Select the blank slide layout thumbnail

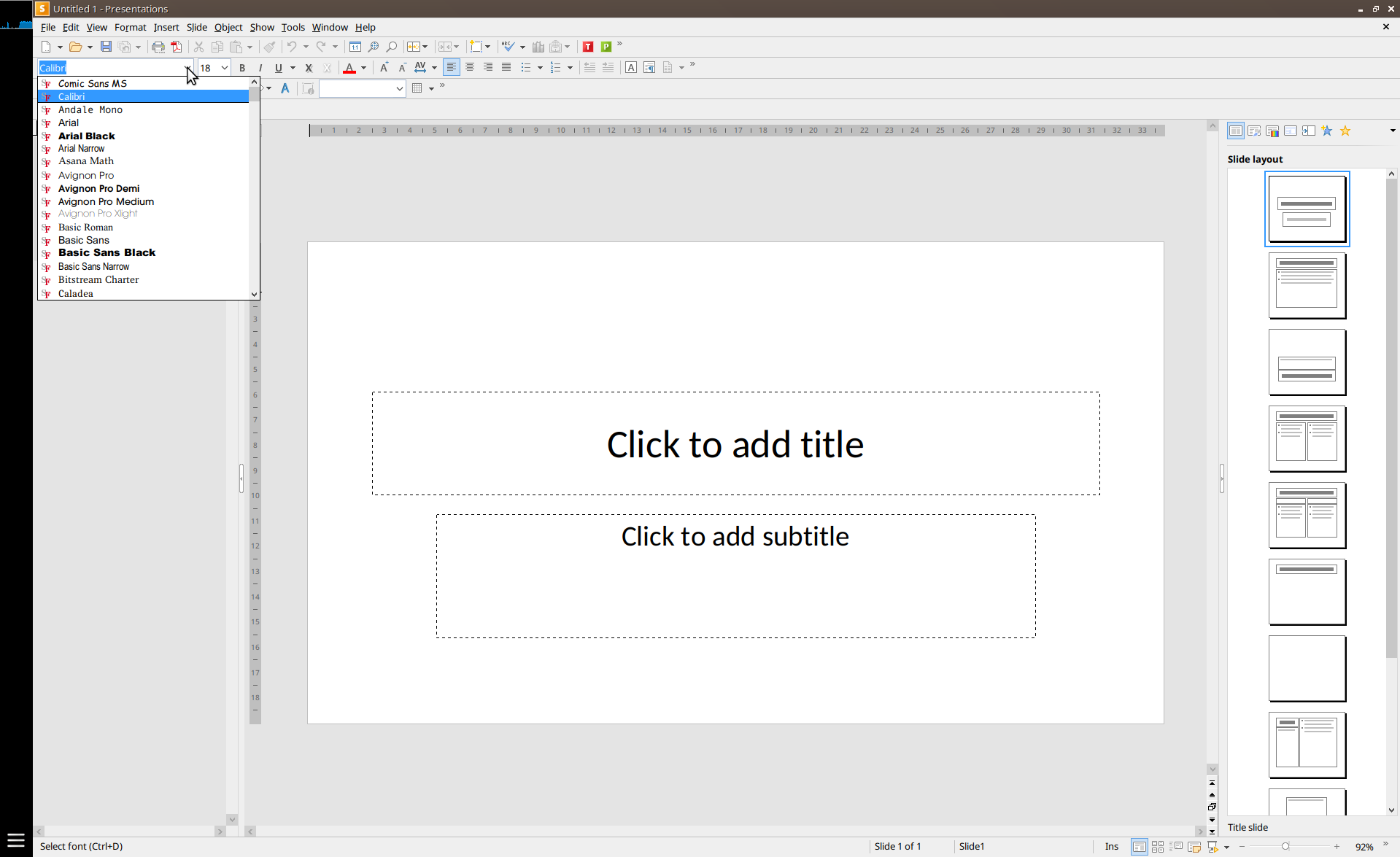coord(1307,668)
